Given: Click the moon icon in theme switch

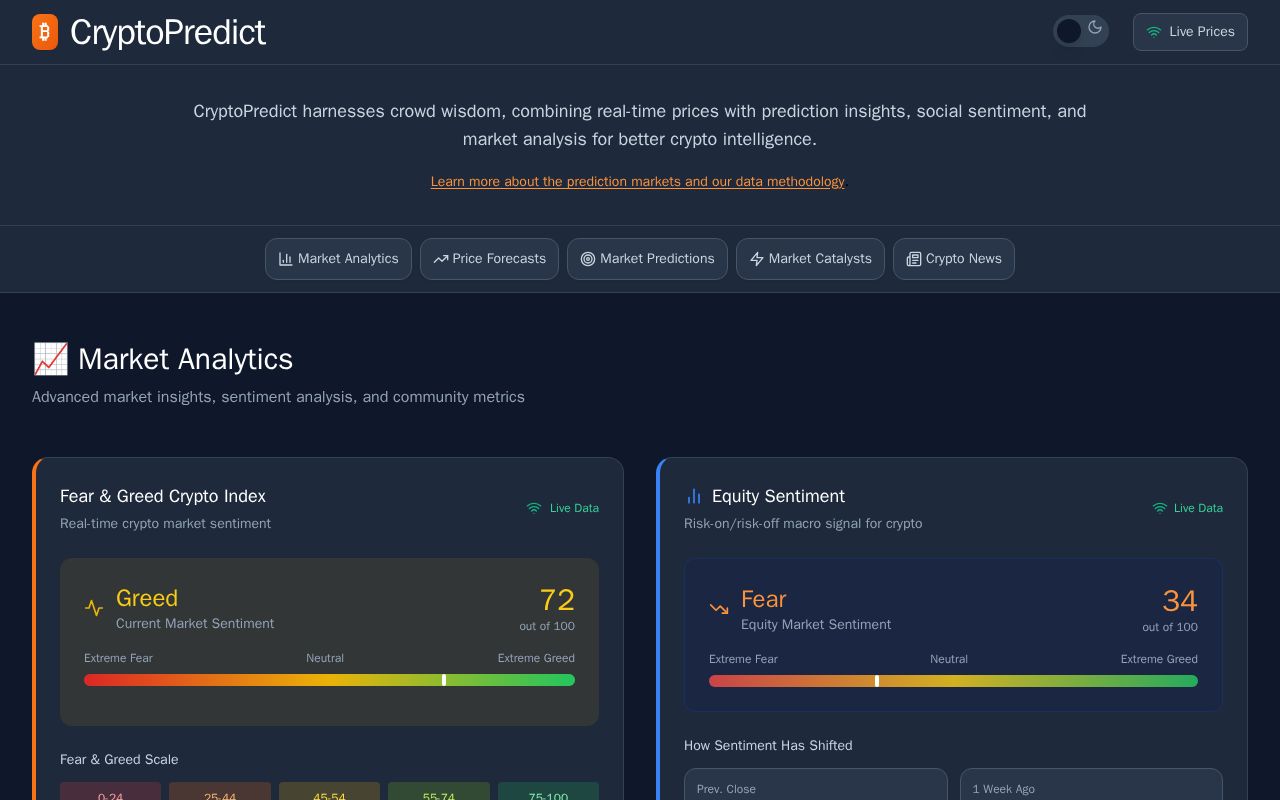Looking at the screenshot, I should [1095, 28].
